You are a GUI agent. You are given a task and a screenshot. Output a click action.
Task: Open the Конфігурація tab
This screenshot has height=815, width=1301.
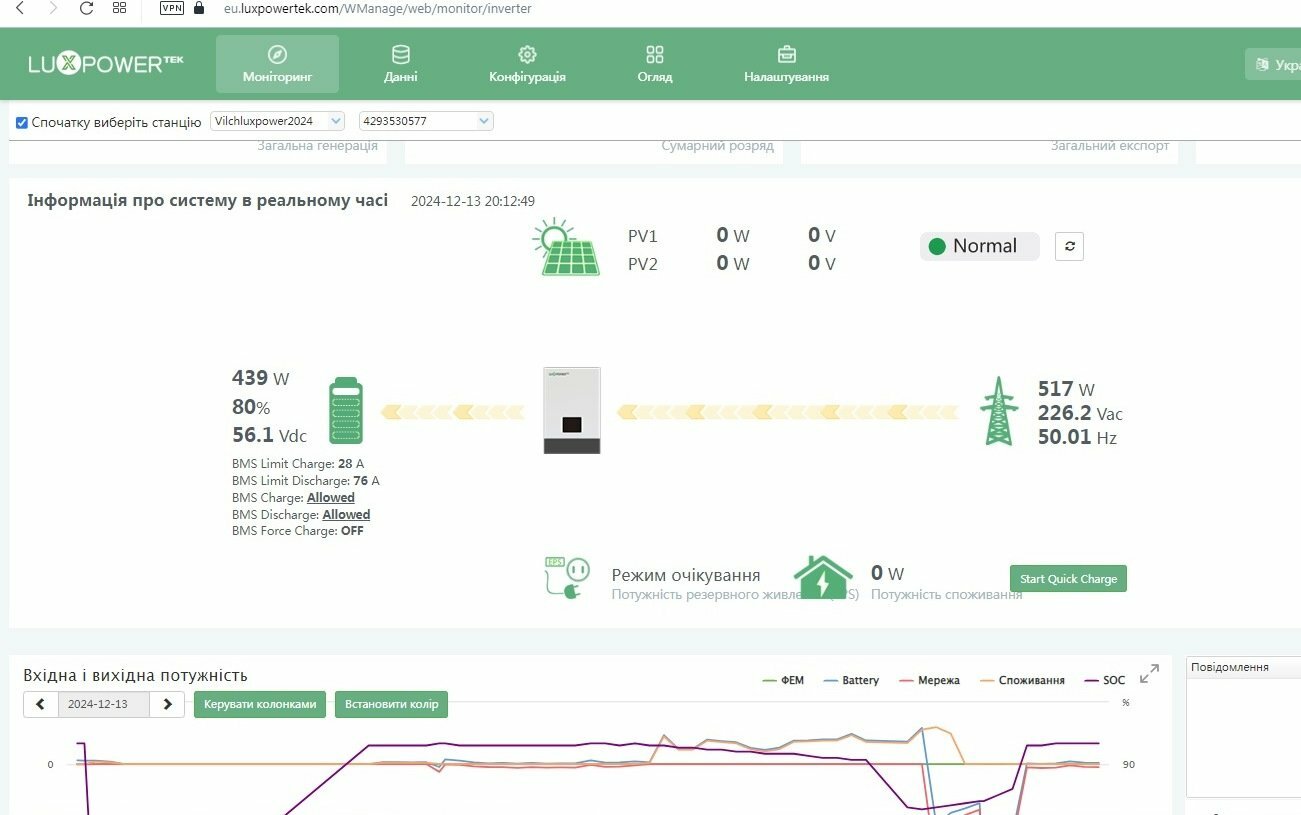pos(527,64)
